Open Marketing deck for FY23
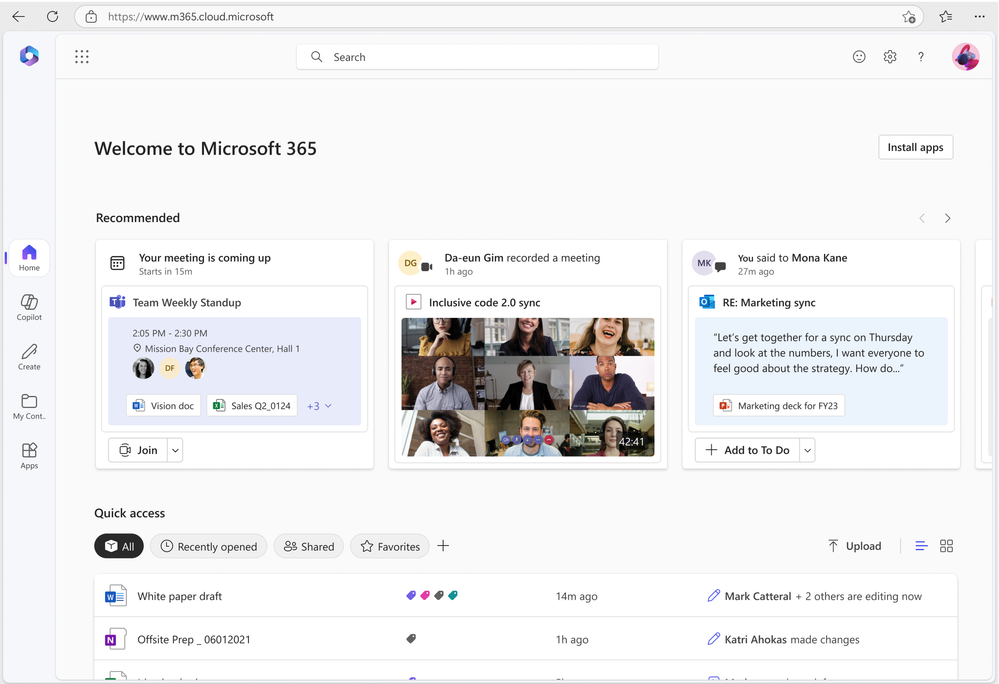The image size is (999, 684). coord(779,406)
